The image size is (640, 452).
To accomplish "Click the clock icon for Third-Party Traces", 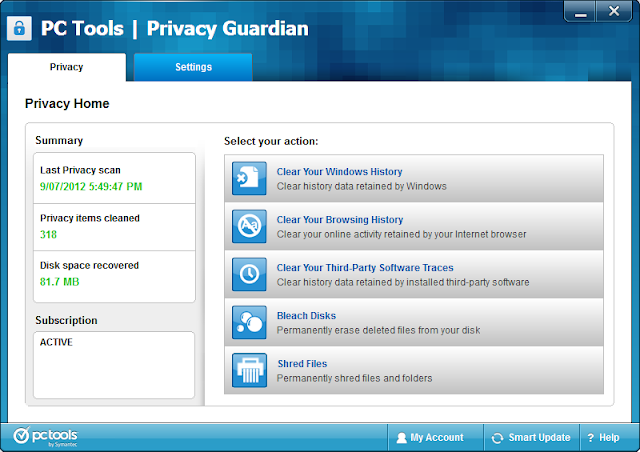I will point(249,274).
